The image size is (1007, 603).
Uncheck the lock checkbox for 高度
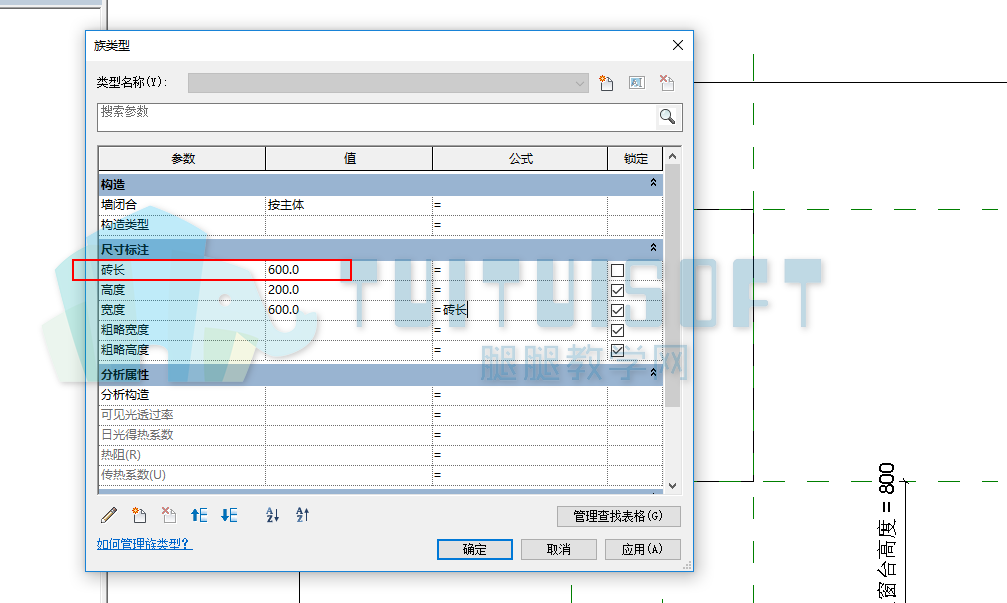(617, 290)
